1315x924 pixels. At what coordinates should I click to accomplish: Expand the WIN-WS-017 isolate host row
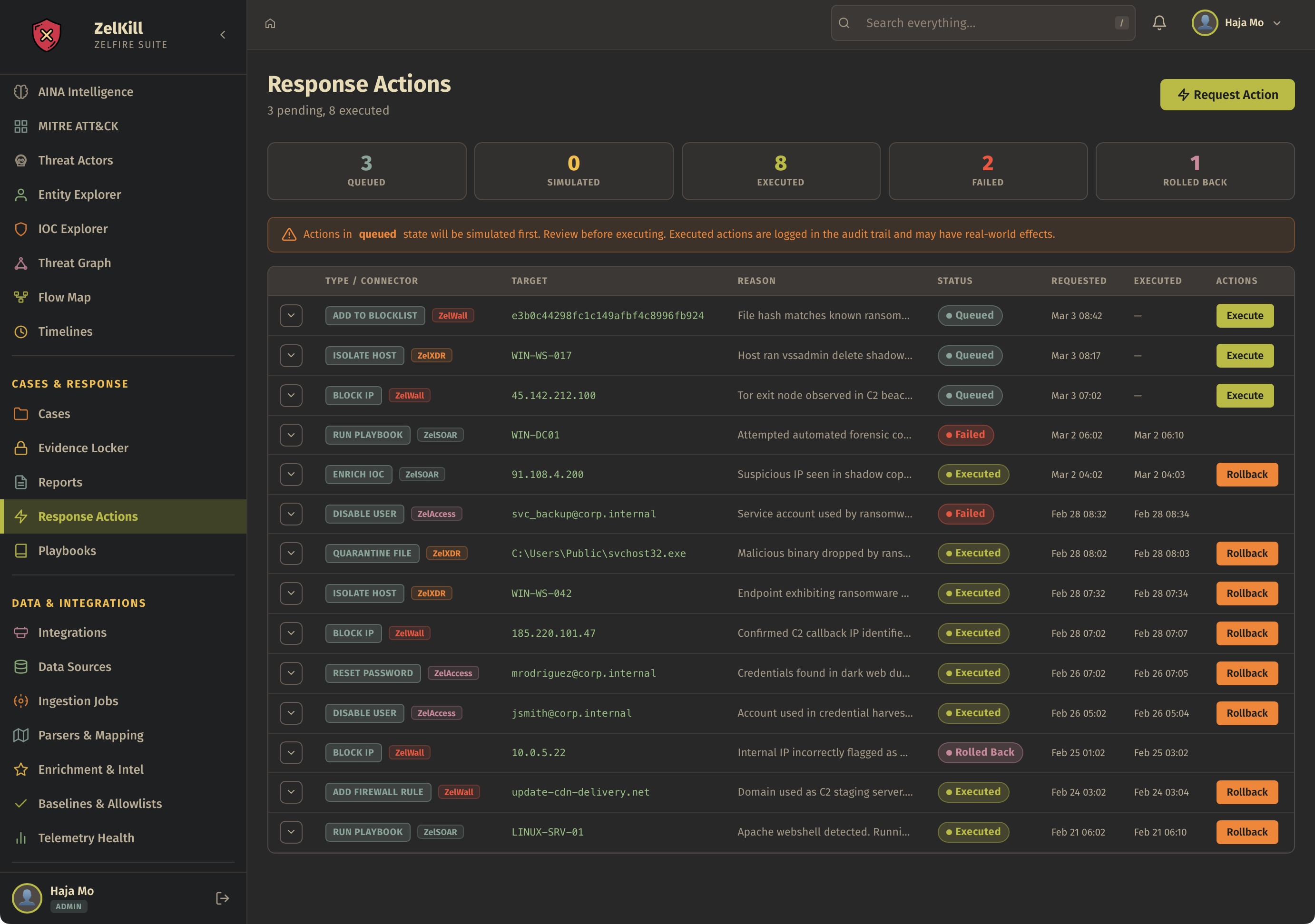291,356
